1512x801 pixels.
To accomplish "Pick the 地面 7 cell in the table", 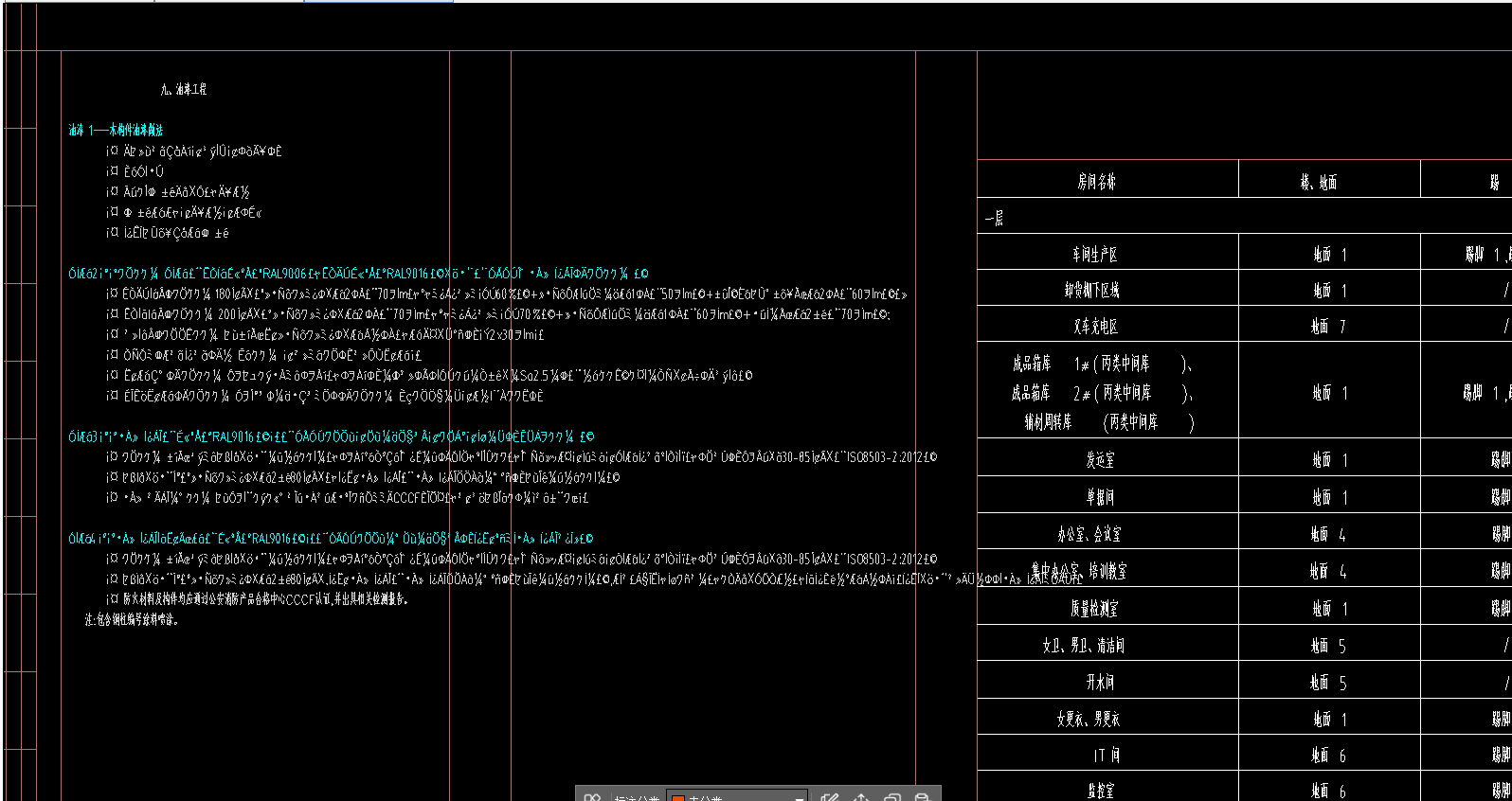I will pyautogui.click(x=1328, y=327).
